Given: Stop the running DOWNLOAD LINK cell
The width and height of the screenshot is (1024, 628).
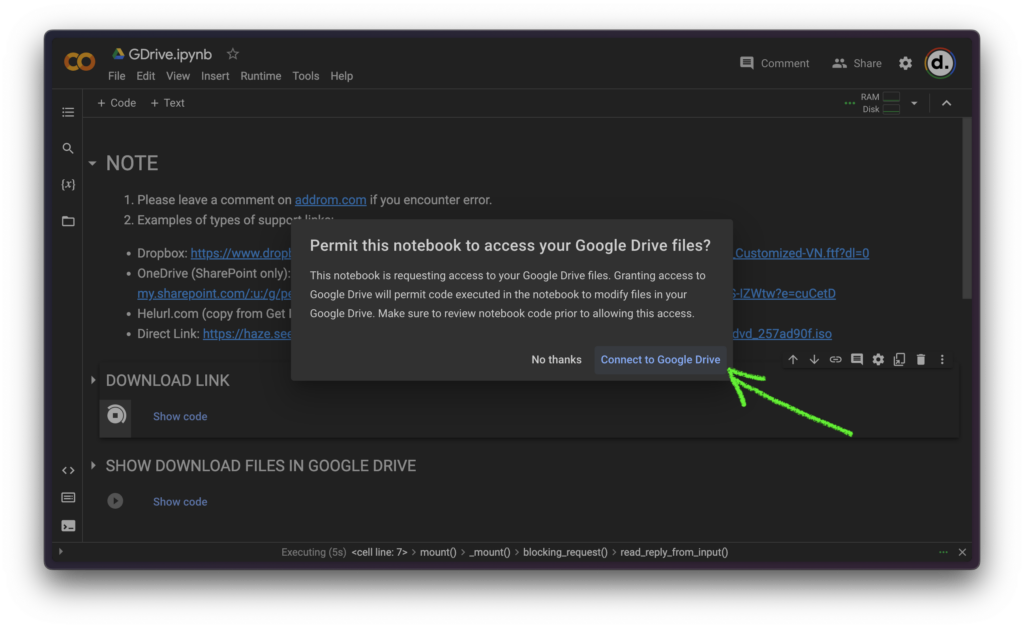Looking at the screenshot, I should 116,415.
